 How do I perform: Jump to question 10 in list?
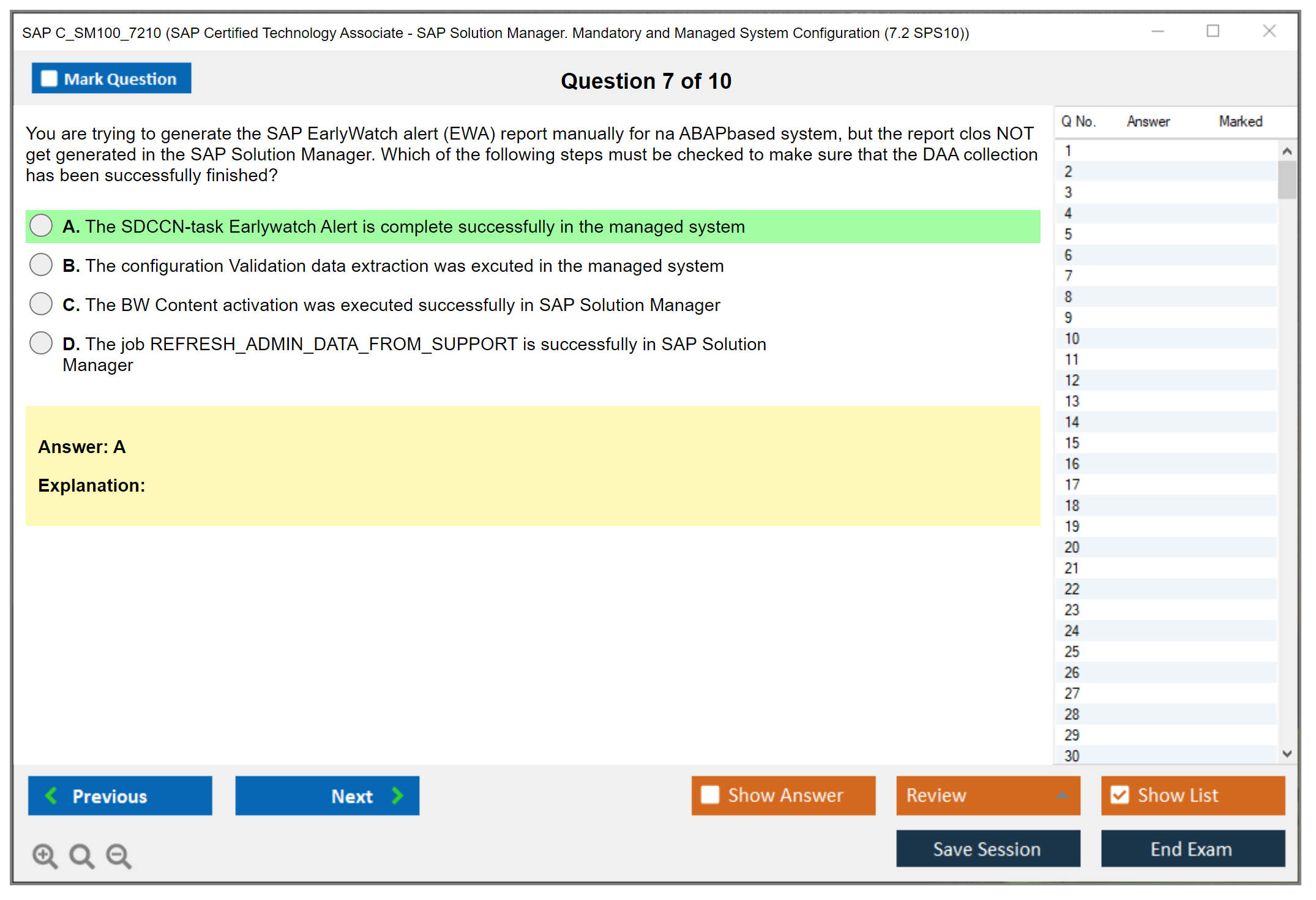tap(1072, 339)
